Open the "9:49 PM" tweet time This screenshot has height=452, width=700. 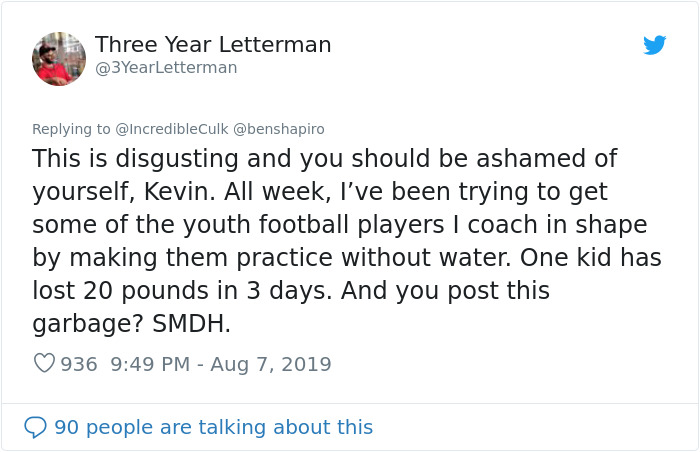[x=151, y=364]
